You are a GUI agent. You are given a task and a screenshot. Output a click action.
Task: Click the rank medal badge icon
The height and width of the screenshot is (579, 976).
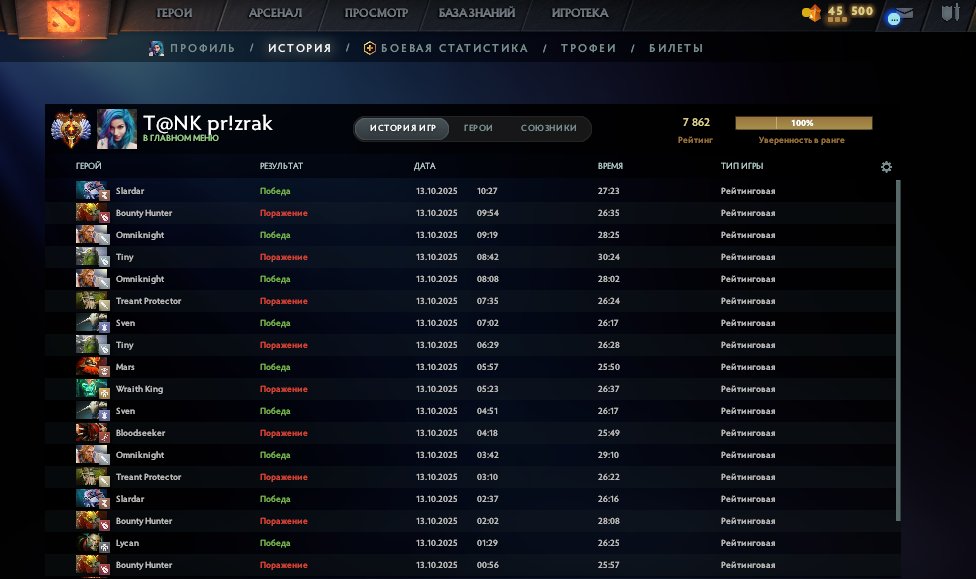click(x=71, y=128)
